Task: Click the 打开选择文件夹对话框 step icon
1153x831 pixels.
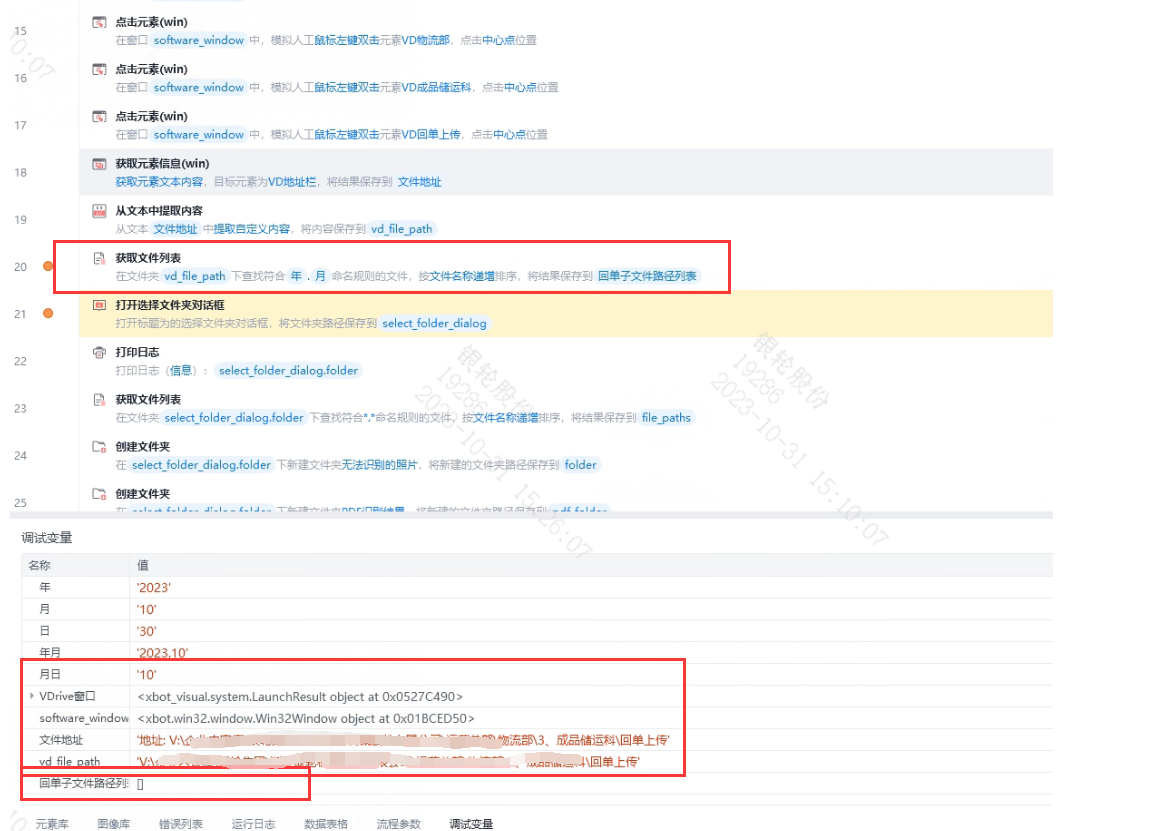Action: point(99,305)
